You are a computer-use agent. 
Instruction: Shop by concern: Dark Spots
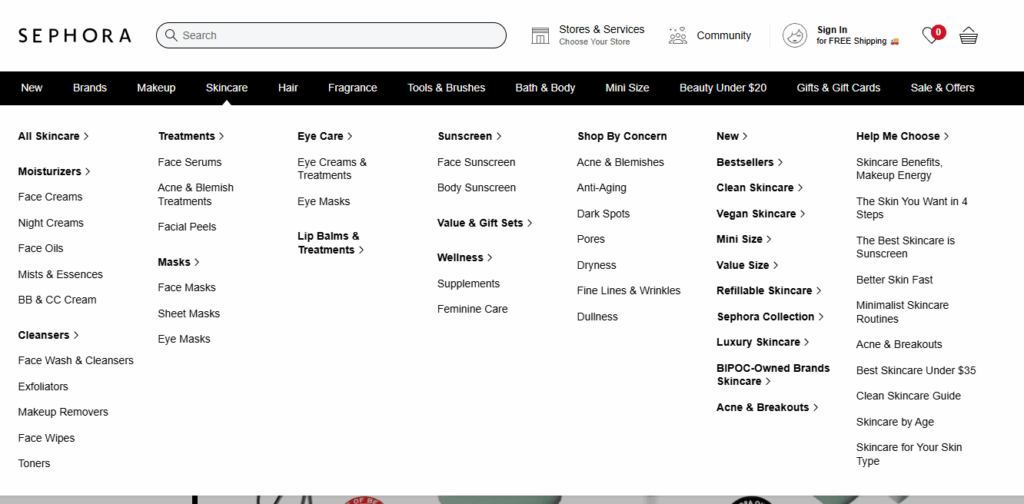(603, 213)
